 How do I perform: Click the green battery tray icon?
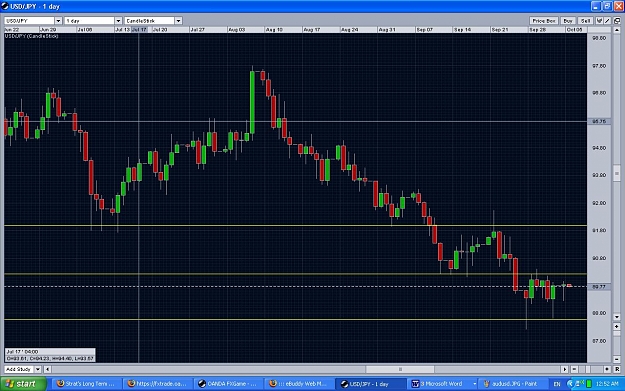pos(589,384)
